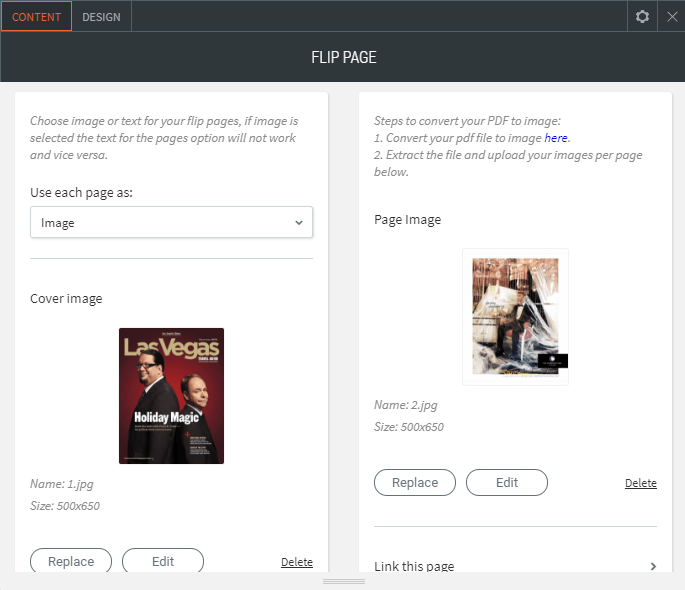
Task: Edit the cover image
Action: [x=163, y=561]
